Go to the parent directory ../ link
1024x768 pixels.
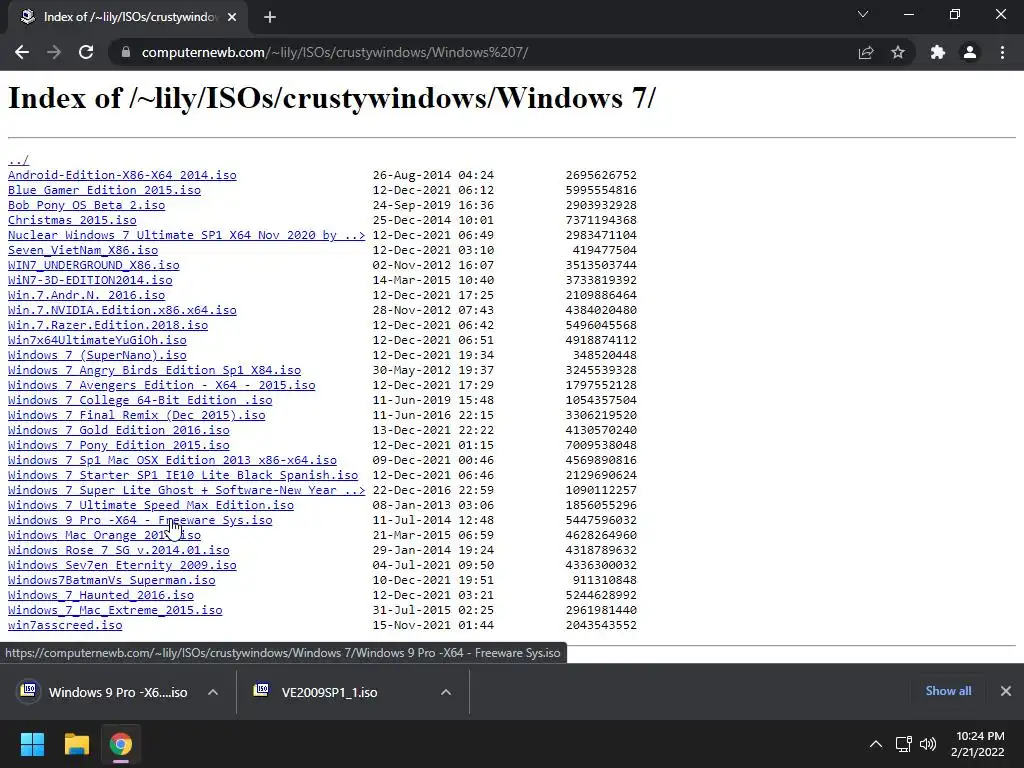point(18,160)
